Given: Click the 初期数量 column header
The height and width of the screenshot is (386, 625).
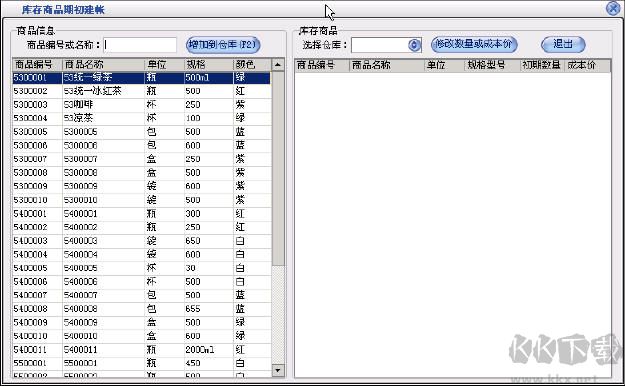Looking at the screenshot, I should (542, 65).
